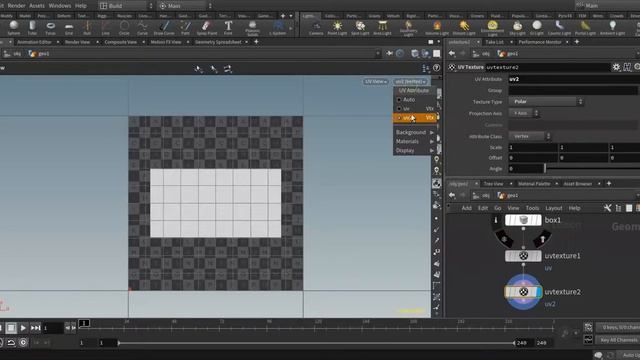This screenshot has height=360, width=640.
Task: Add a Caustic Light from the shelf
Action: coord(559,29)
